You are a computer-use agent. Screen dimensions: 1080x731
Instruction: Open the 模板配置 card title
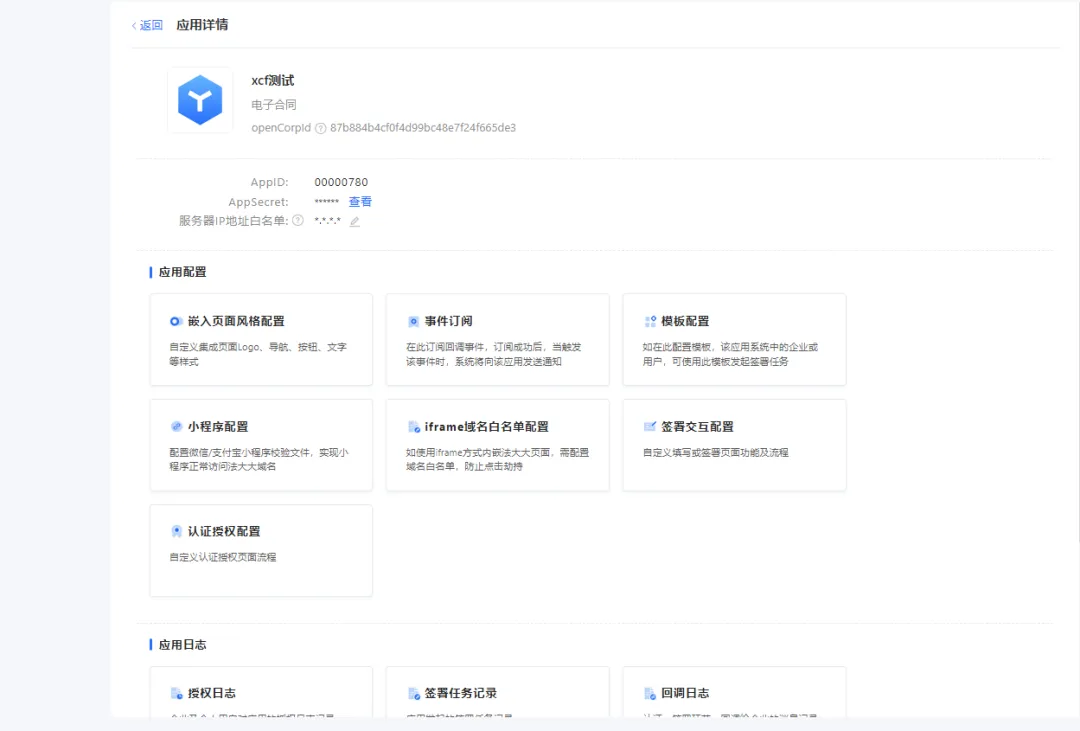[x=685, y=321]
